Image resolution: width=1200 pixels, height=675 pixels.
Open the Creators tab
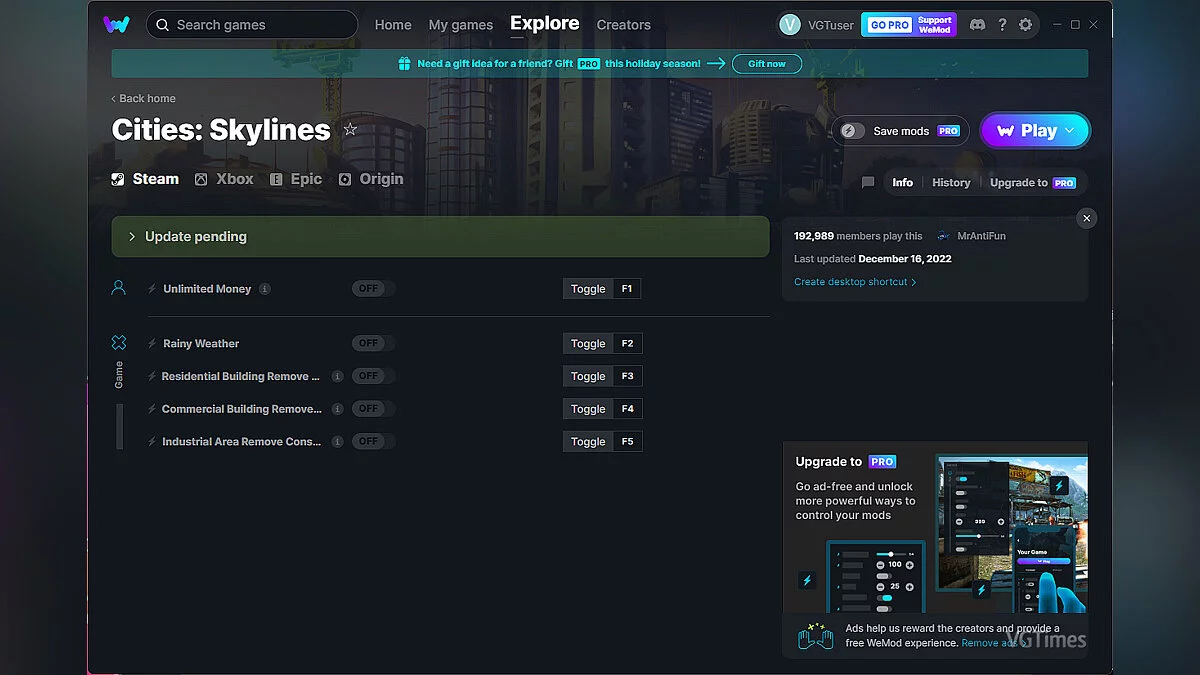click(x=623, y=25)
